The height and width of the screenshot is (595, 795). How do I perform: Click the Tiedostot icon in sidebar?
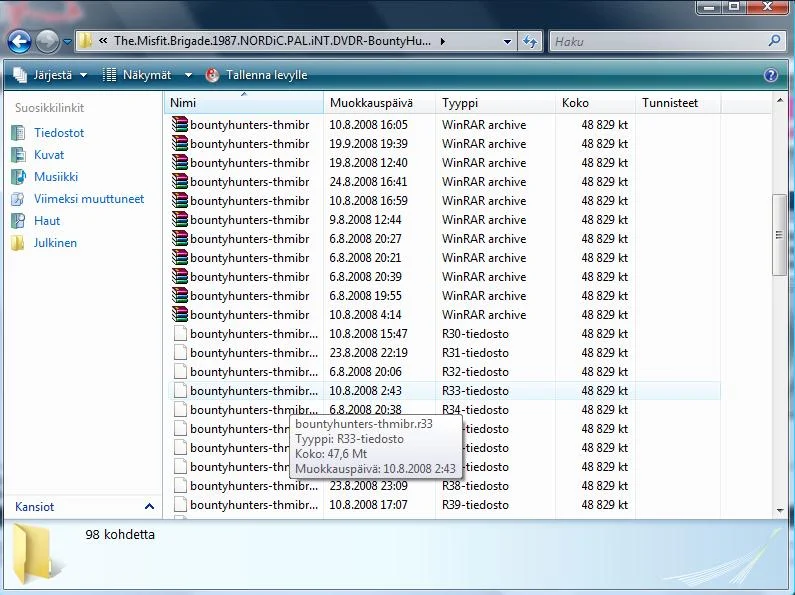pos(17,133)
